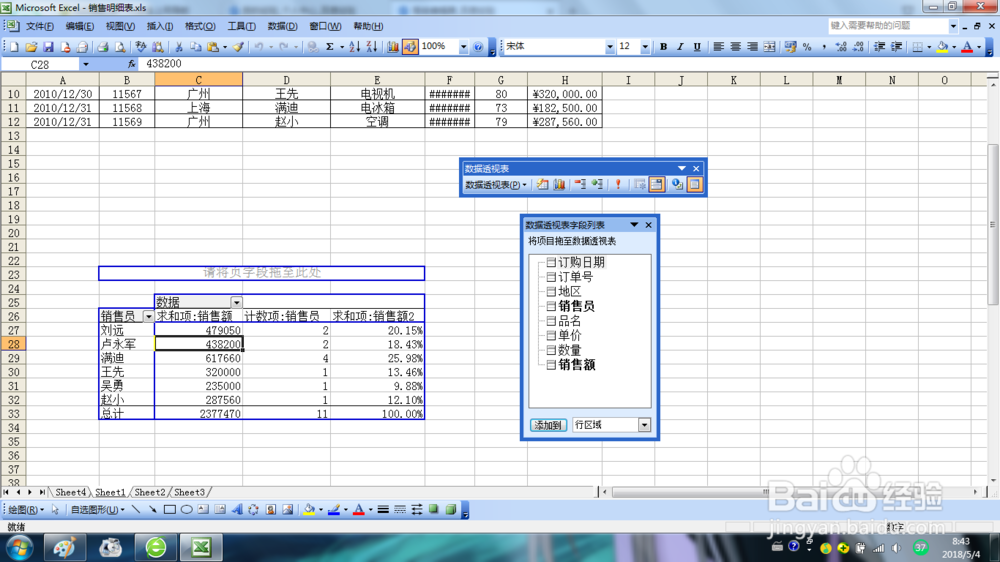The width and height of the screenshot is (1000, 562).
Task: Toggle underline formatting
Action: click(x=697, y=47)
